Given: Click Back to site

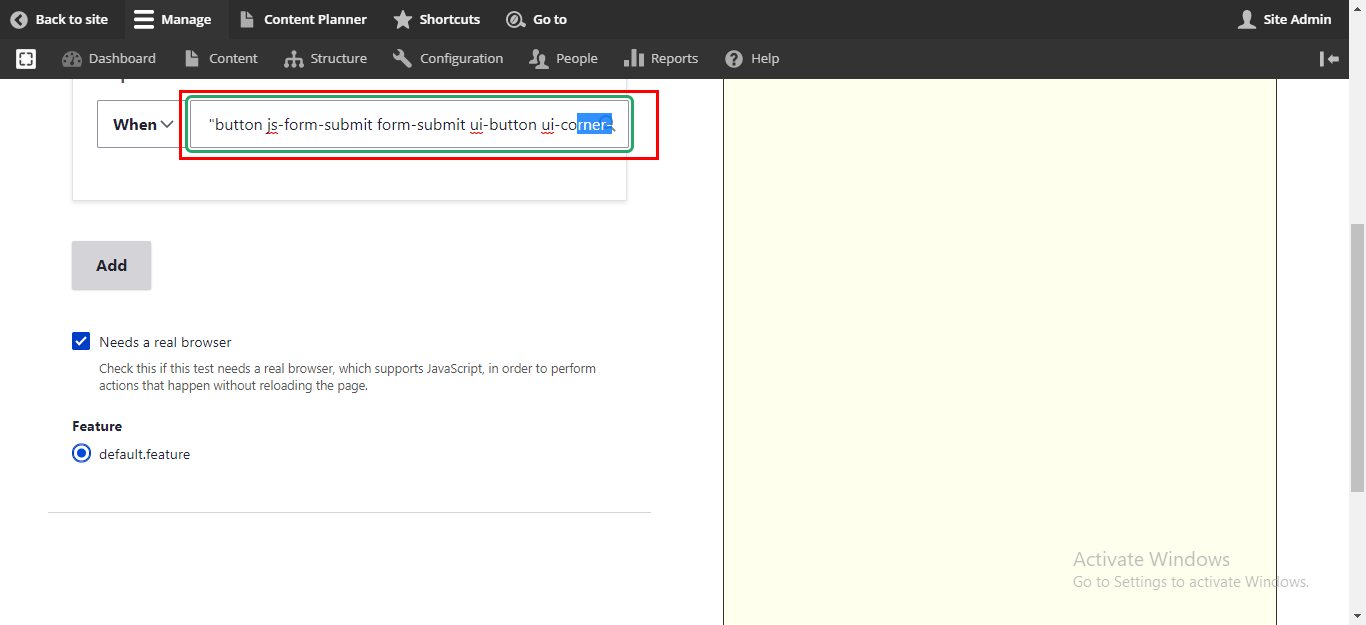Looking at the screenshot, I should click(60, 19).
